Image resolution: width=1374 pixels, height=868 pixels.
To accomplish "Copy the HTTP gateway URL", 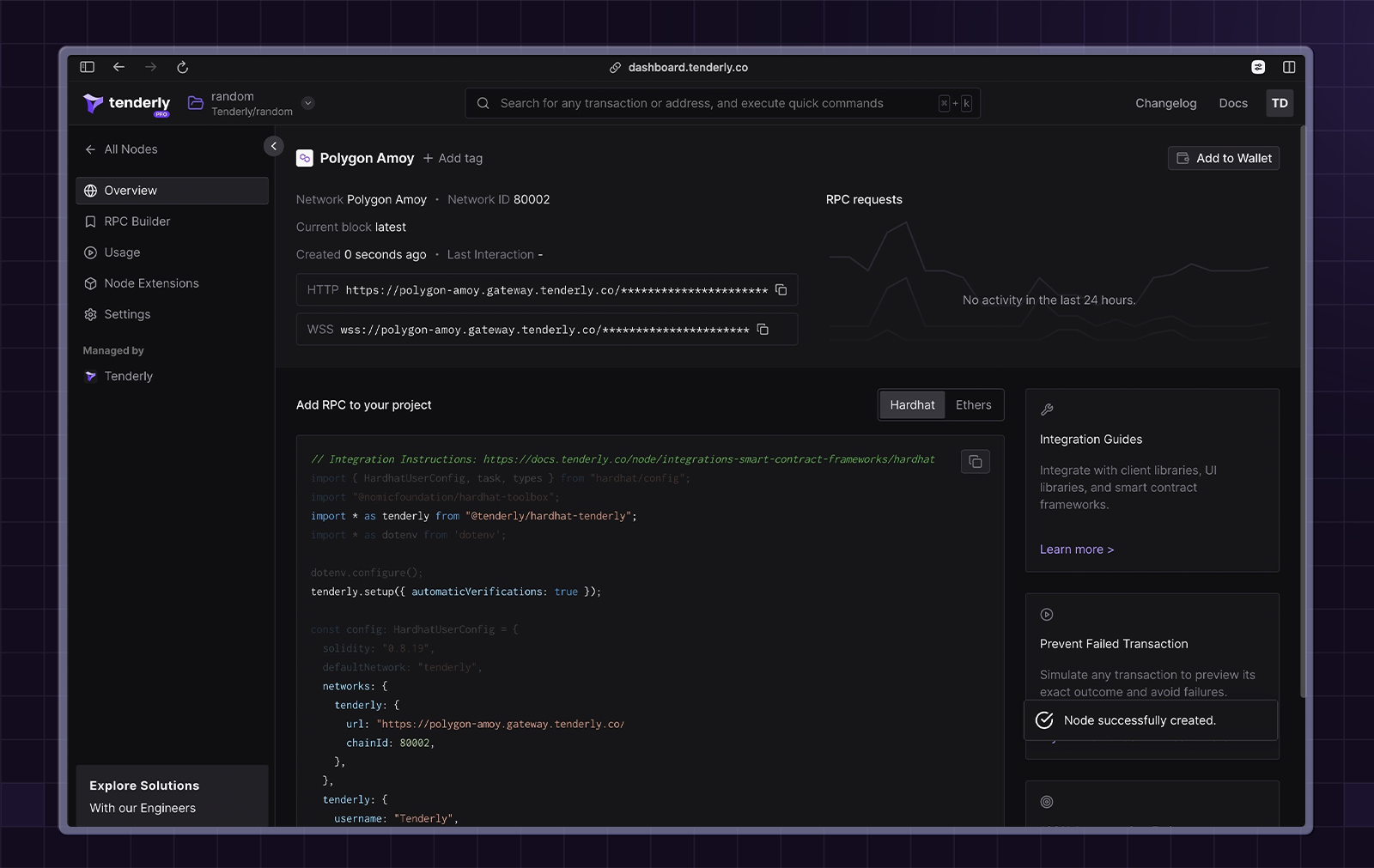I will (781, 290).
